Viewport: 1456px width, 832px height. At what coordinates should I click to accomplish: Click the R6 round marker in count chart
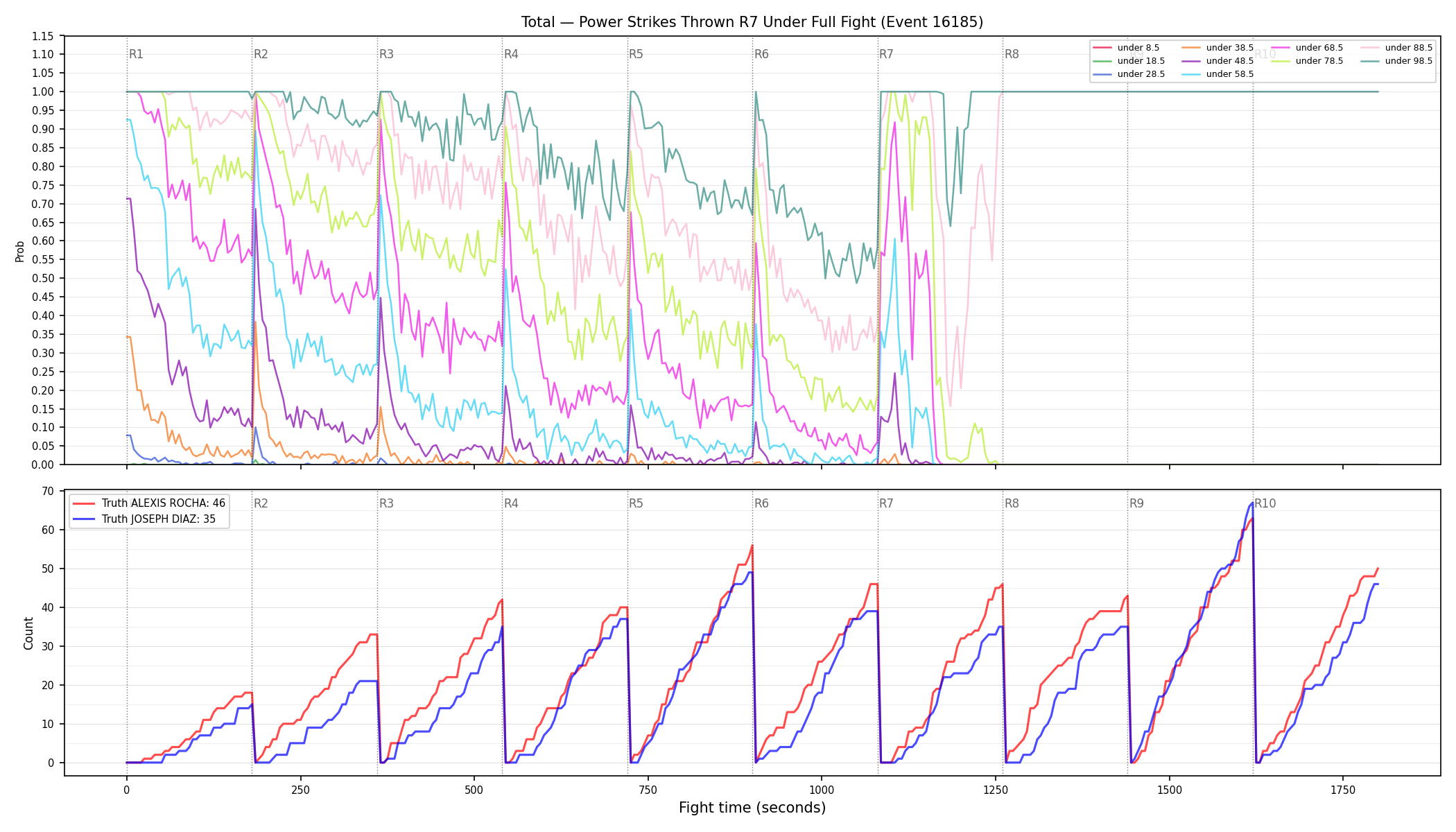[x=761, y=503]
